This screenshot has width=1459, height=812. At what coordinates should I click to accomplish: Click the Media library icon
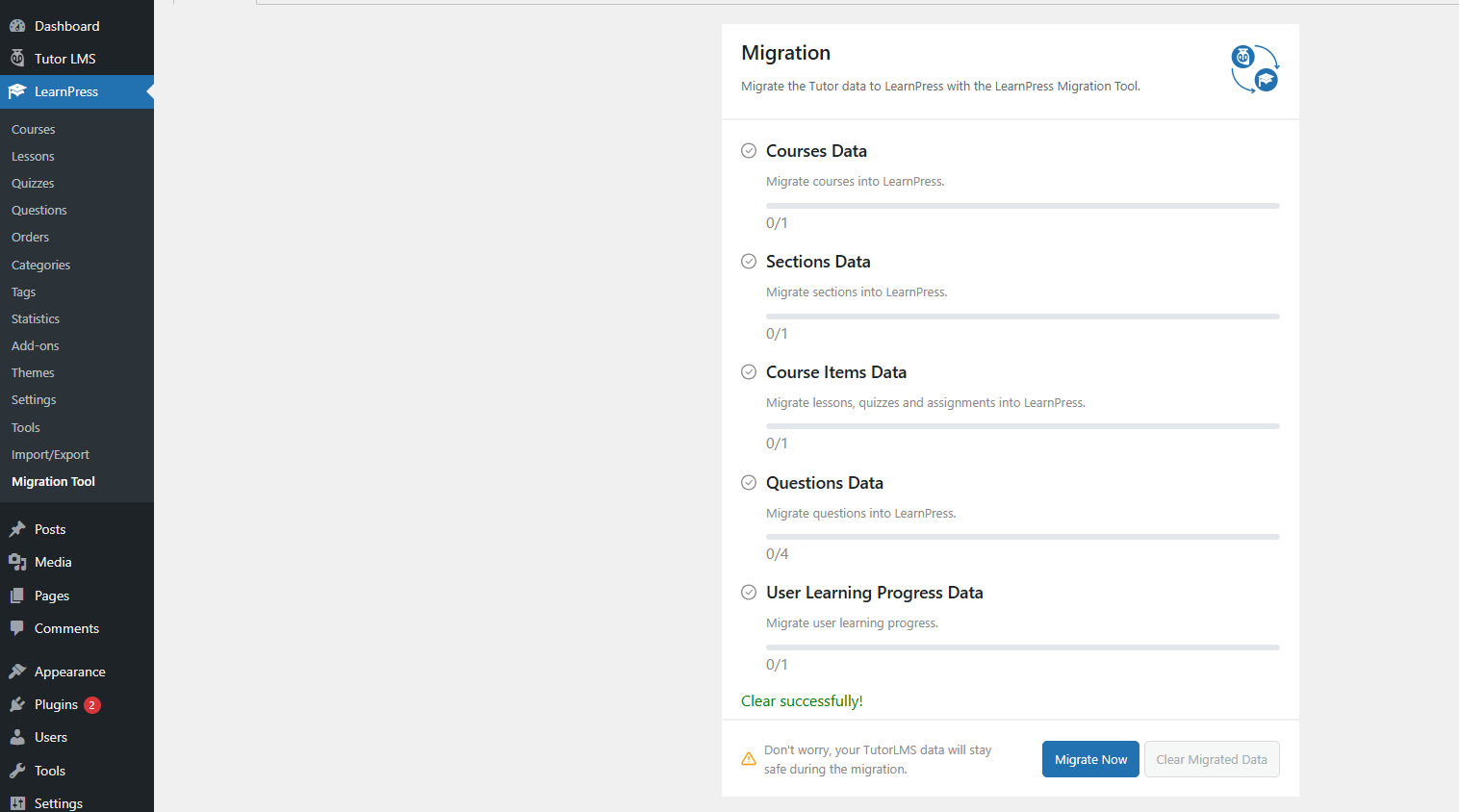(x=17, y=562)
